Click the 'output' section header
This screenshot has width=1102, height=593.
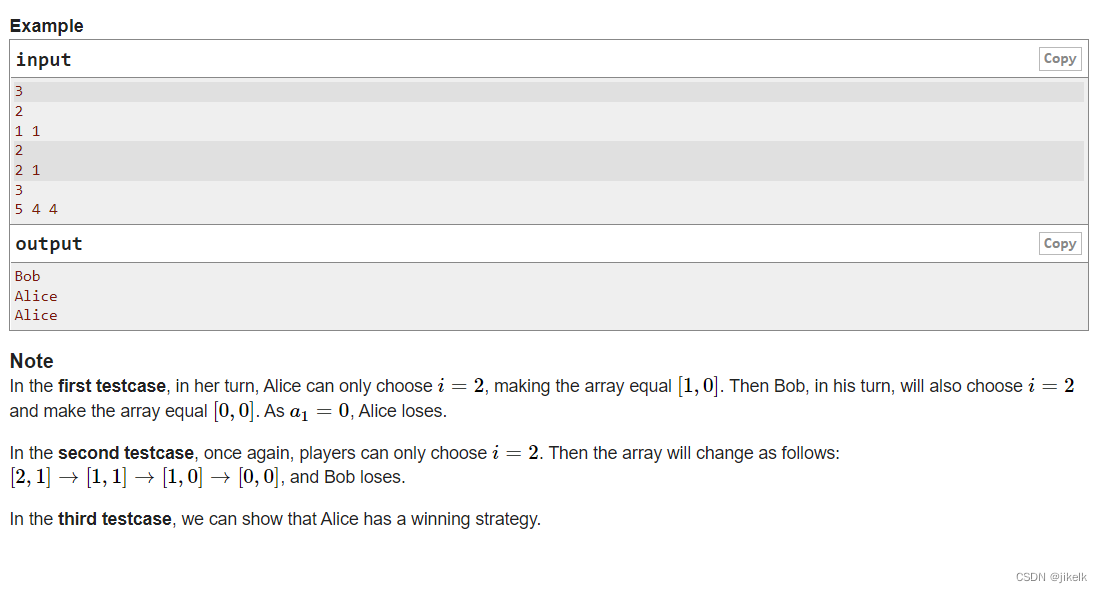pos(48,244)
